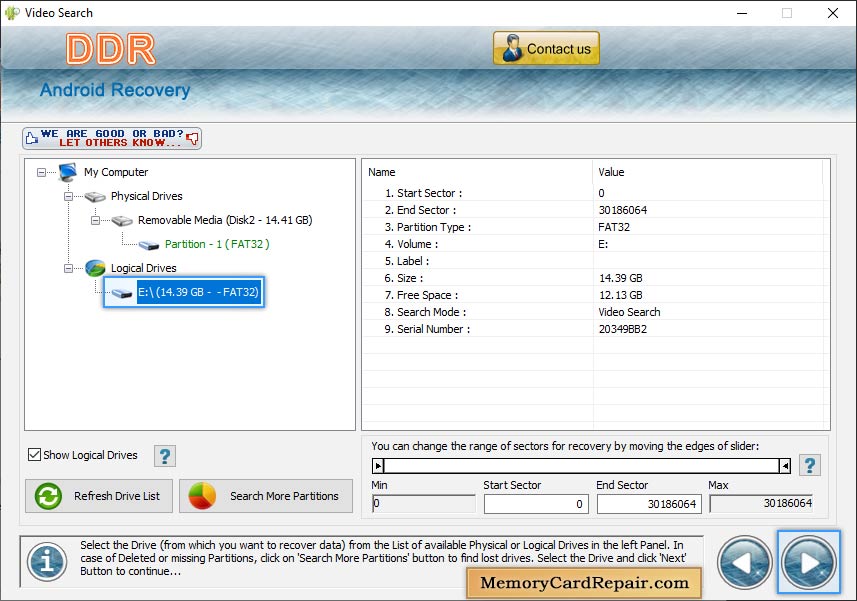Click the Android app icon in title bar
This screenshot has height=601, width=857.
pos(11,13)
